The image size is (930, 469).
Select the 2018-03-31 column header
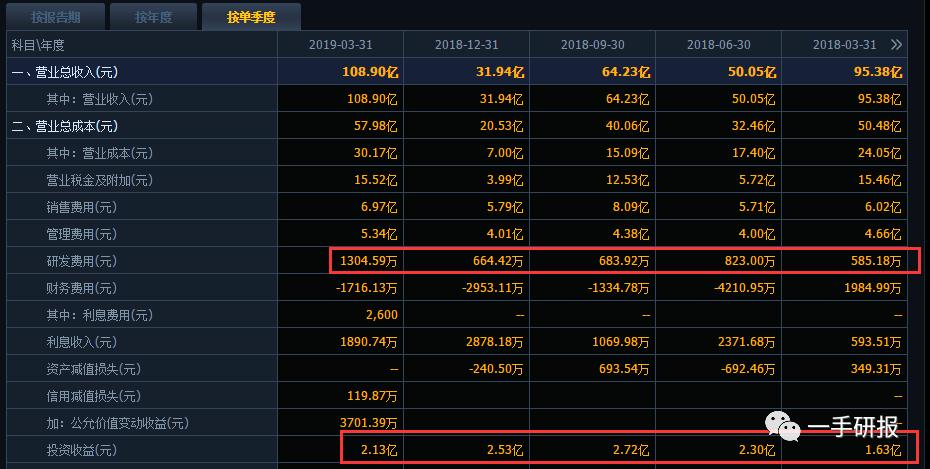point(845,45)
